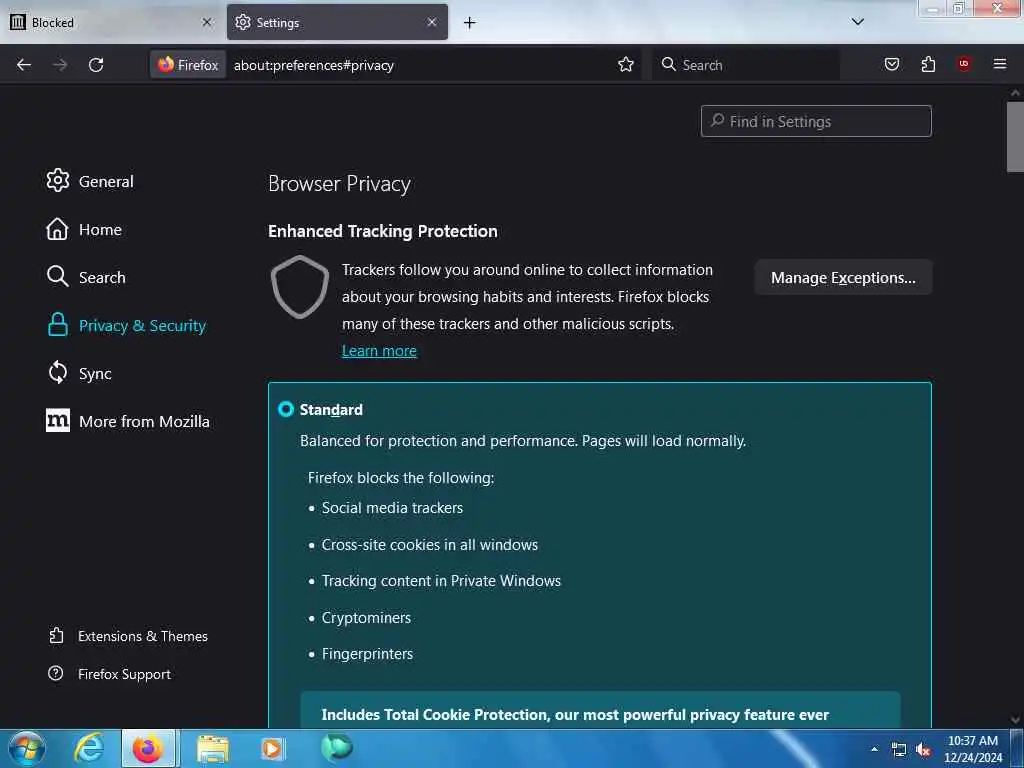Viewport: 1024px width, 768px height.
Task: Open the Windows Start menu
Action: point(27,748)
